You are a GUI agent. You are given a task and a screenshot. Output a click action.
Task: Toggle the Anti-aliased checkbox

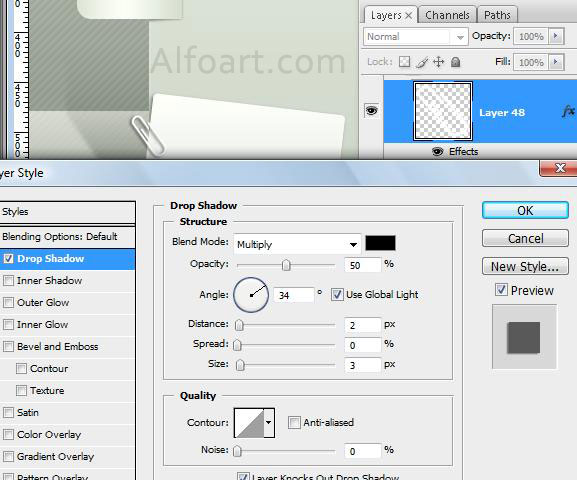[294, 423]
